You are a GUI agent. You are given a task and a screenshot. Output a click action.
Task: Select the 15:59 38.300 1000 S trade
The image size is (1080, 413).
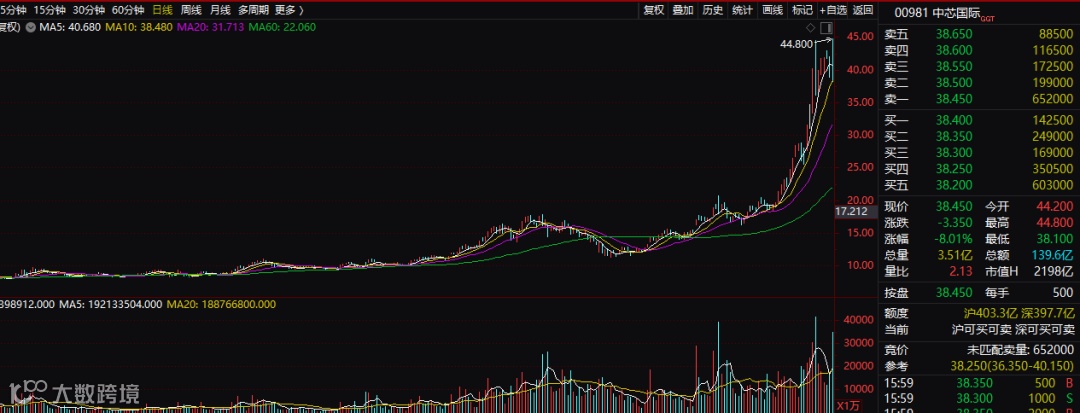979,399
